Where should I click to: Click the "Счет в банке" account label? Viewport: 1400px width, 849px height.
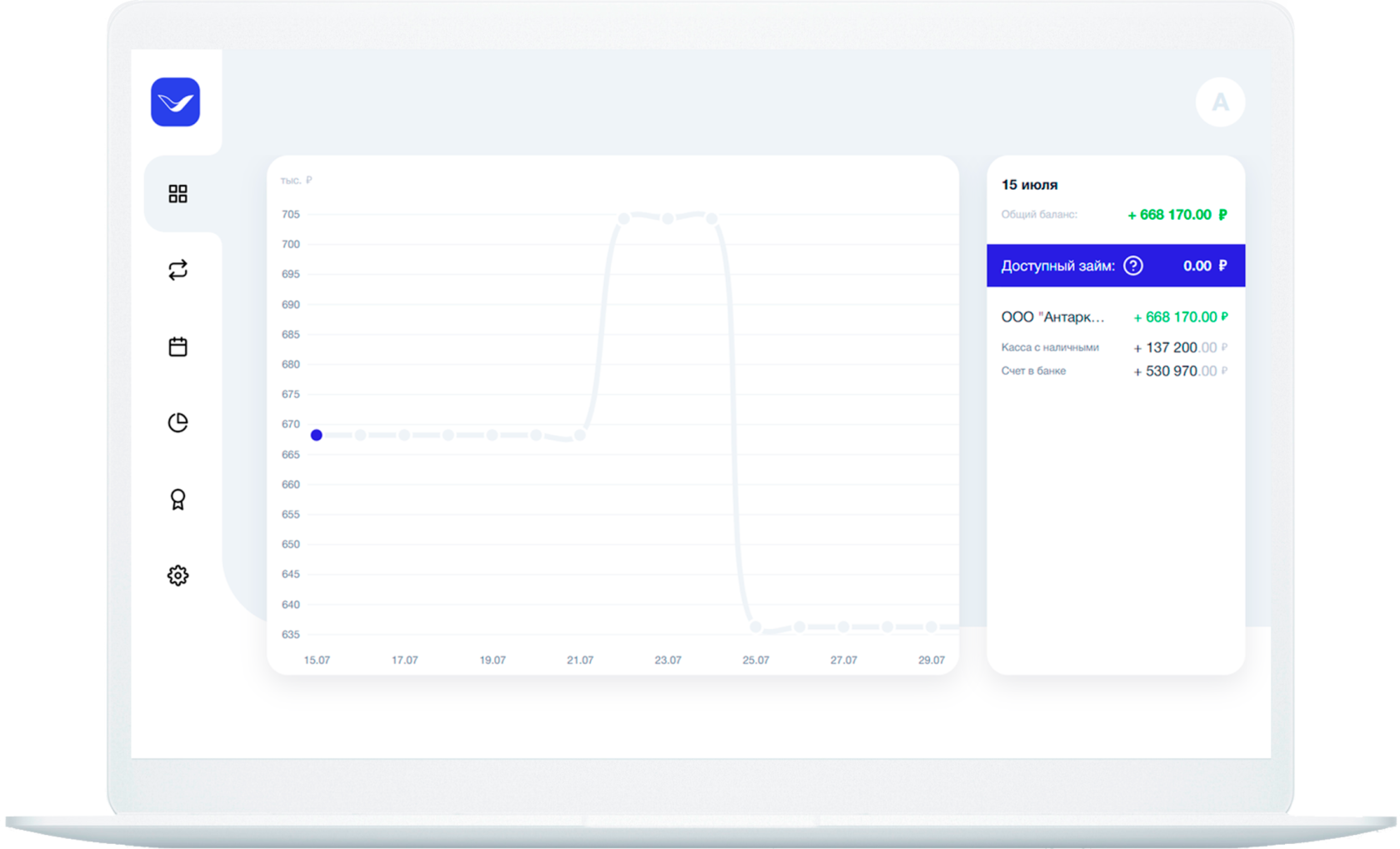point(1033,371)
